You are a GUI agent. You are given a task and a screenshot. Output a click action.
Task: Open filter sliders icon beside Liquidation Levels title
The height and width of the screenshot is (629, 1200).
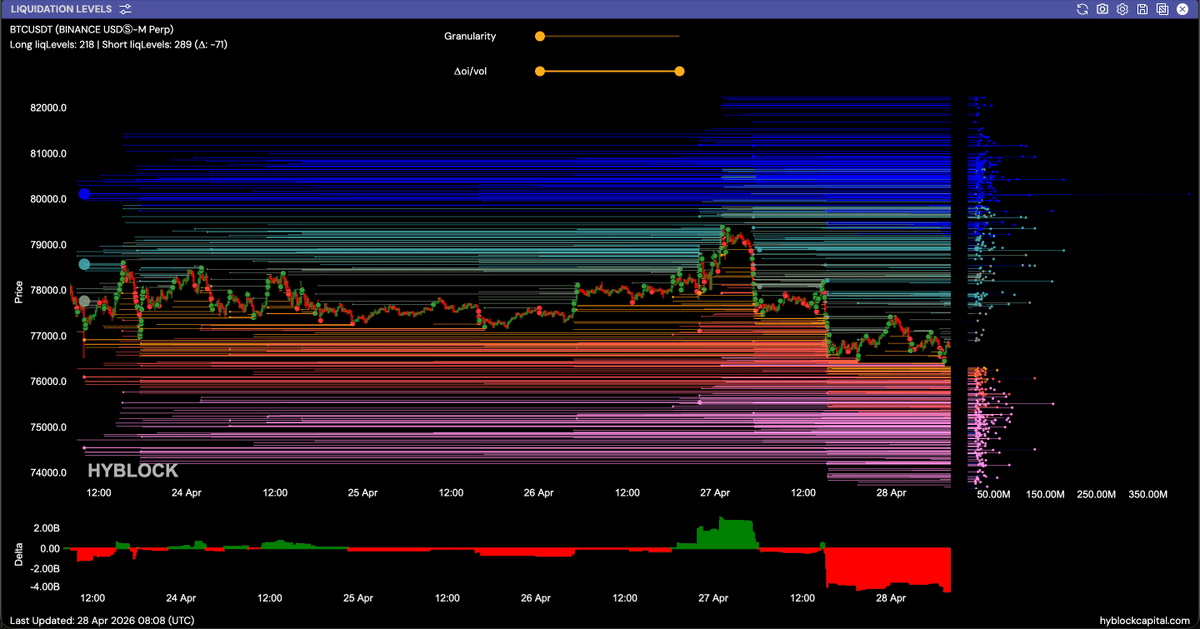tap(125, 9)
